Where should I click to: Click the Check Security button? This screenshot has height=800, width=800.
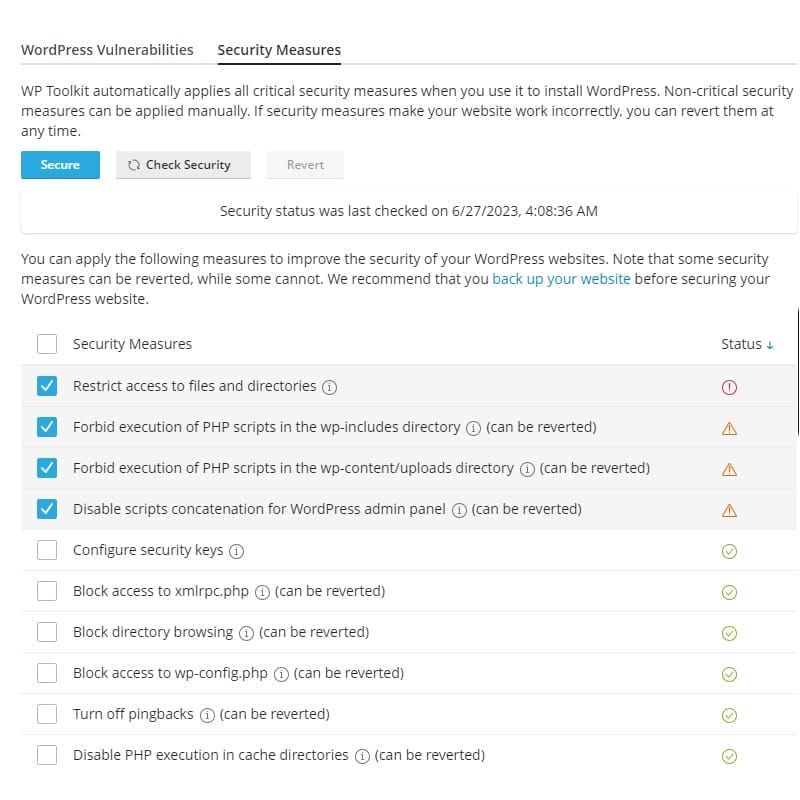183,165
